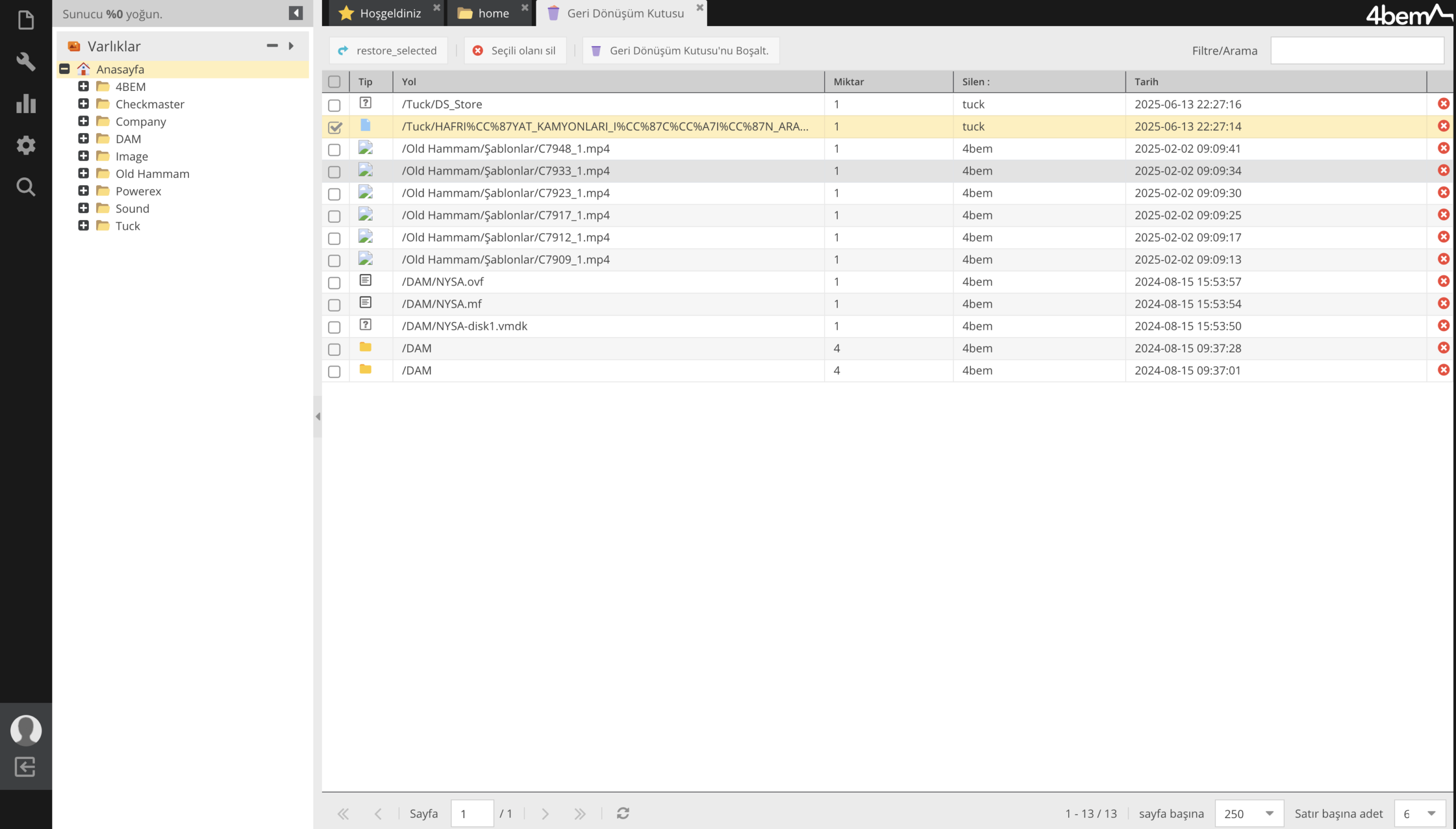This screenshot has width=1456, height=829.
Task: Expand the Varlıklar panel right arrow
Action: (x=291, y=45)
